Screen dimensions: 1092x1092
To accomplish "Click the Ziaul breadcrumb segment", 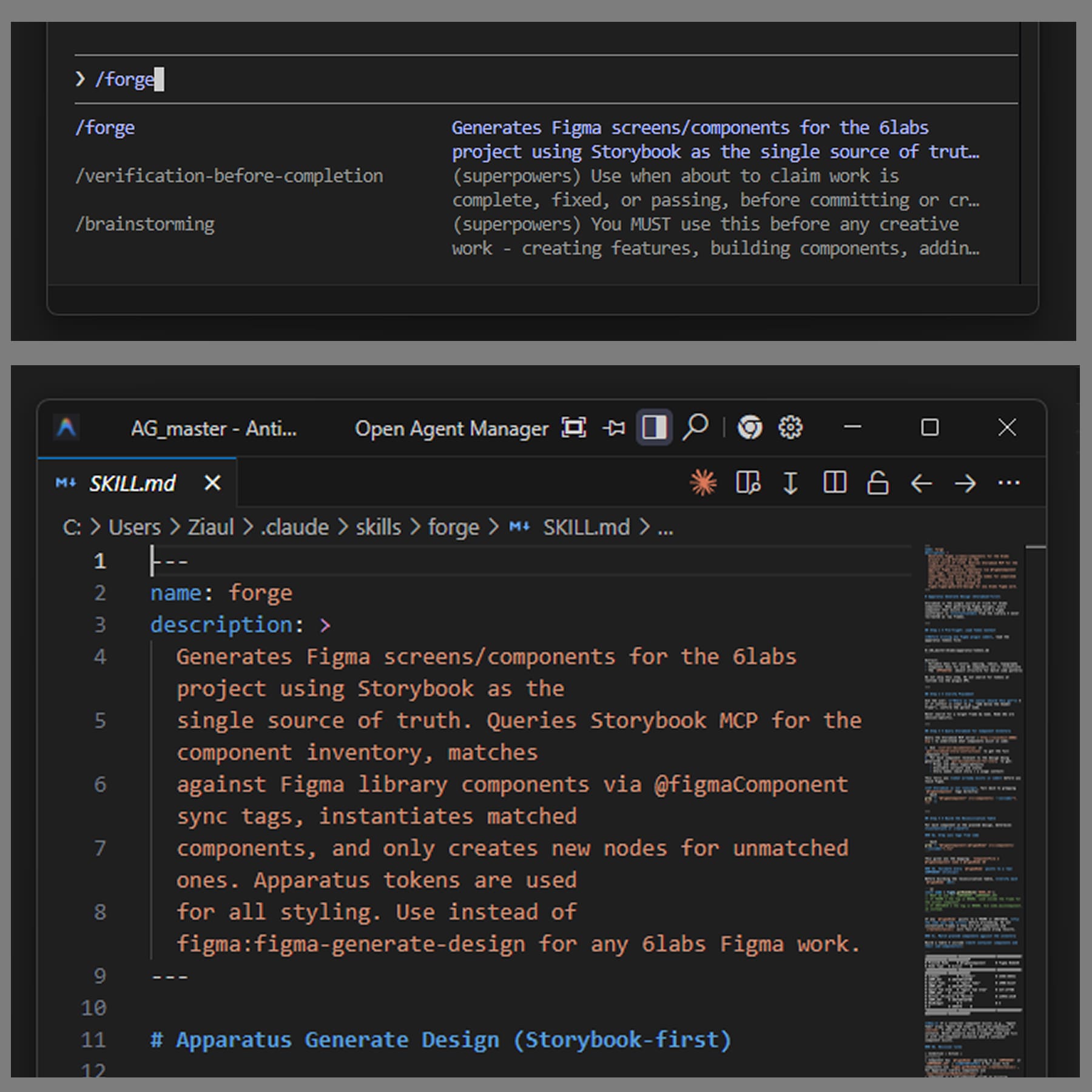I will pyautogui.click(x=211, y=527).
